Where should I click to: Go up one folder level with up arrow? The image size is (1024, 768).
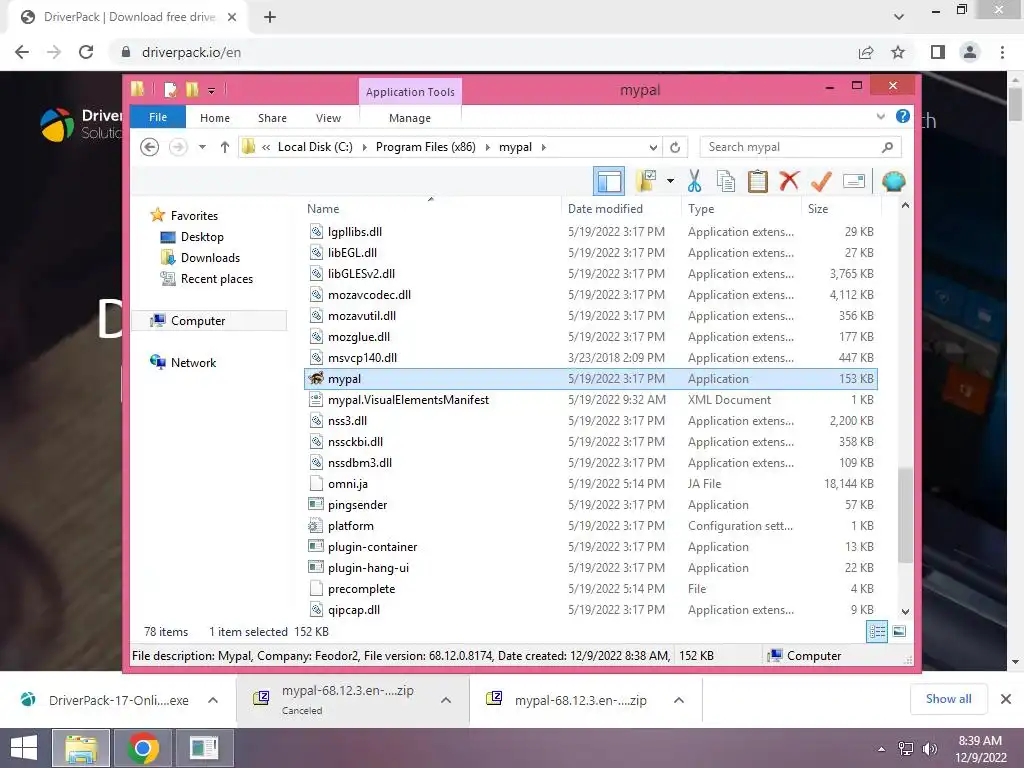tap(225, 147)
